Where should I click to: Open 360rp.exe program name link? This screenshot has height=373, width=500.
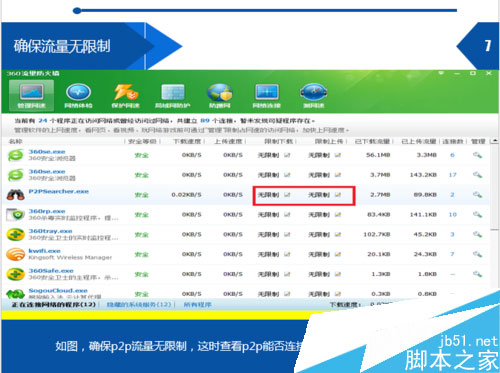click(47, 211)
